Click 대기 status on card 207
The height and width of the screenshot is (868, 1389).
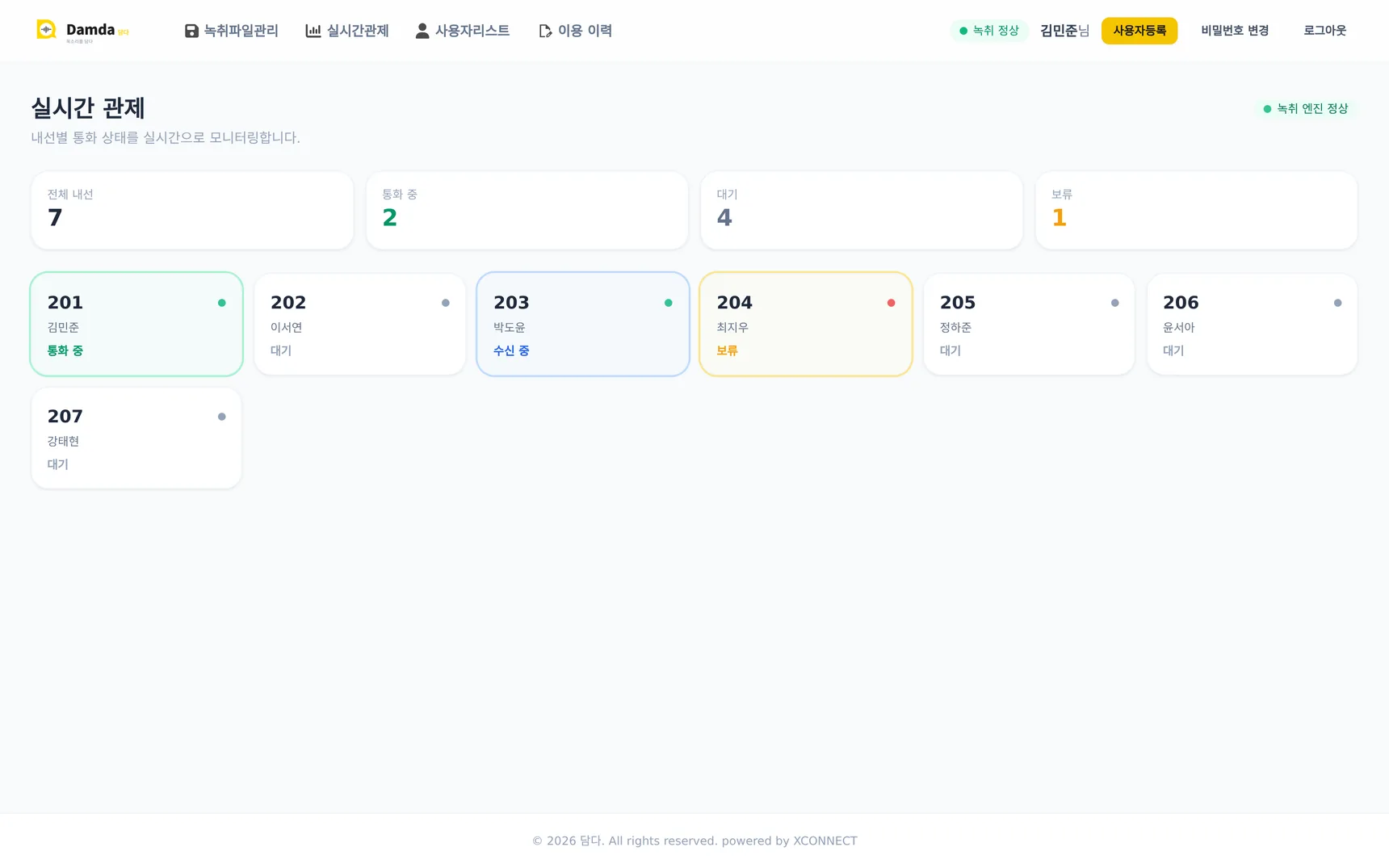[x=58, y=465]
